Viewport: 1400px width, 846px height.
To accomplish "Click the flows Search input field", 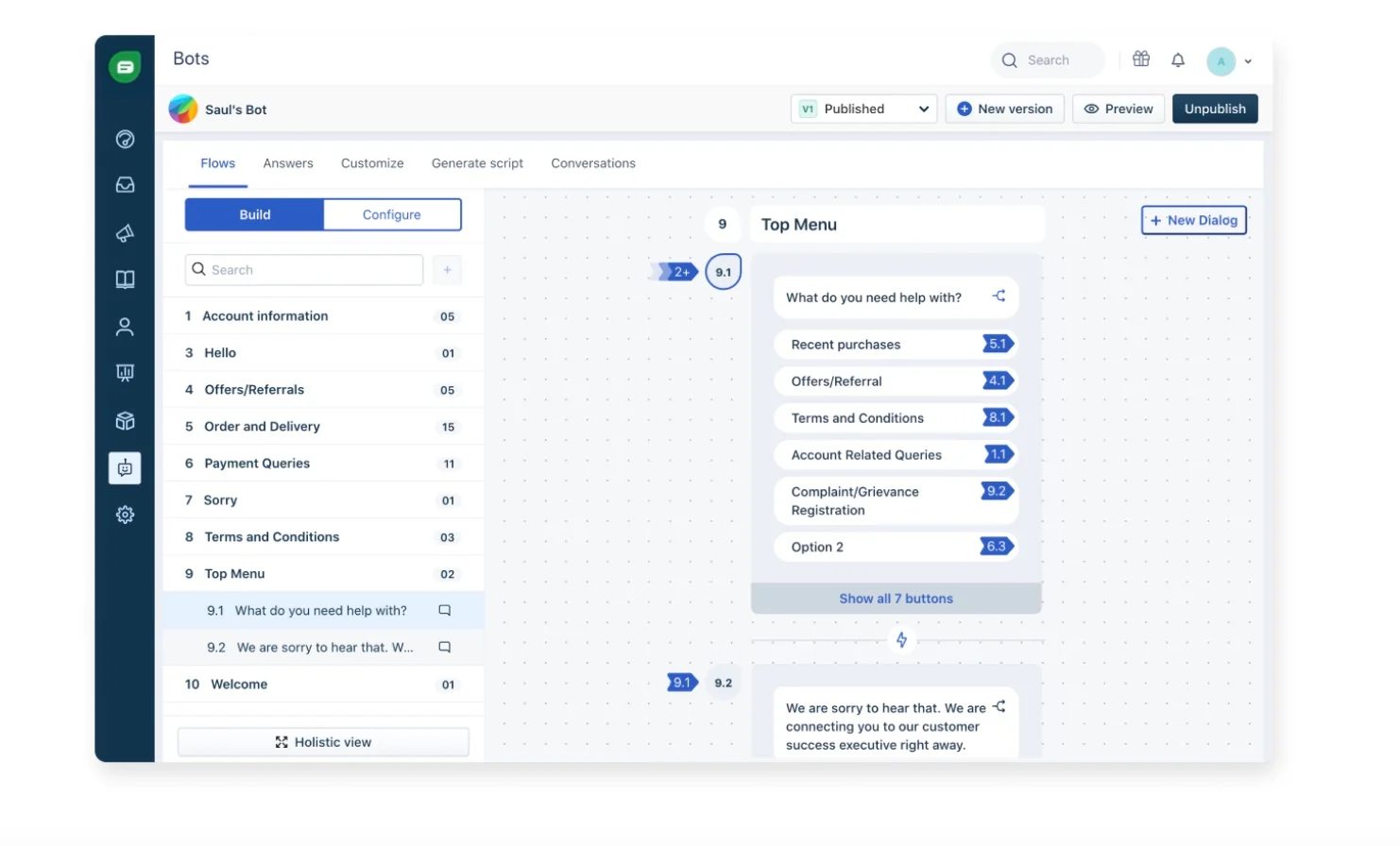I will tap(304, 270).
